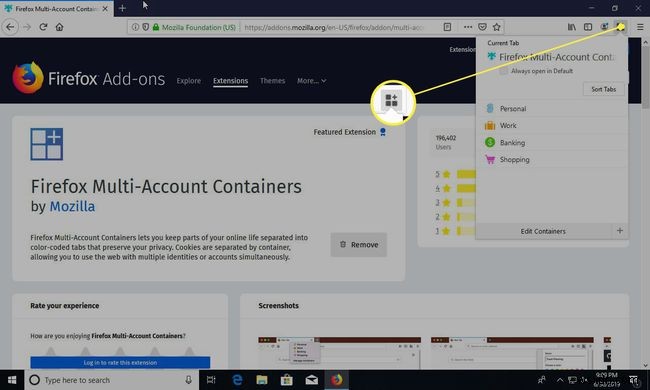Image resolution: width=650 pixels, height=390 pixels.
Task: Remove the extension with Remove button
Action: [359, 245]
